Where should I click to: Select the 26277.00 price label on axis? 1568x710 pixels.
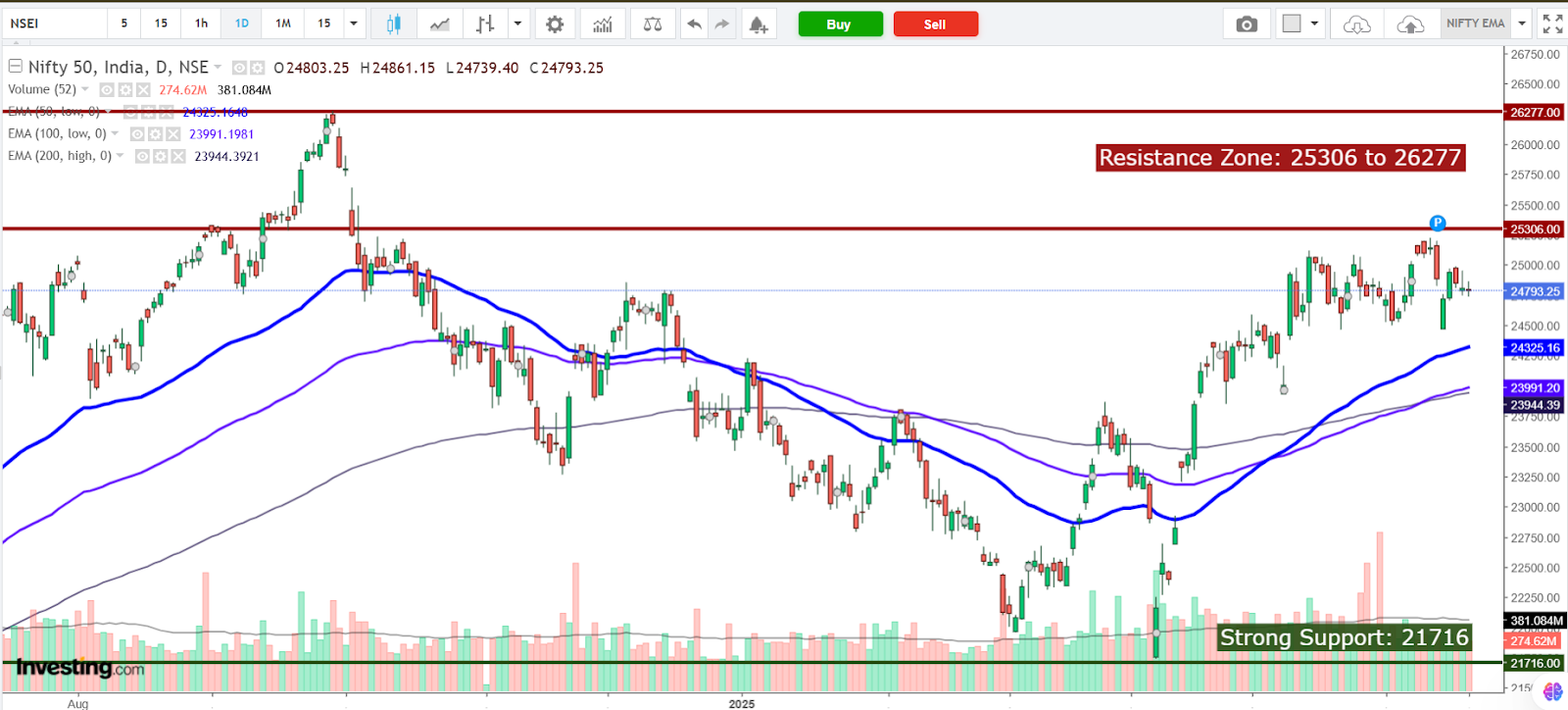click(1535, 113)
